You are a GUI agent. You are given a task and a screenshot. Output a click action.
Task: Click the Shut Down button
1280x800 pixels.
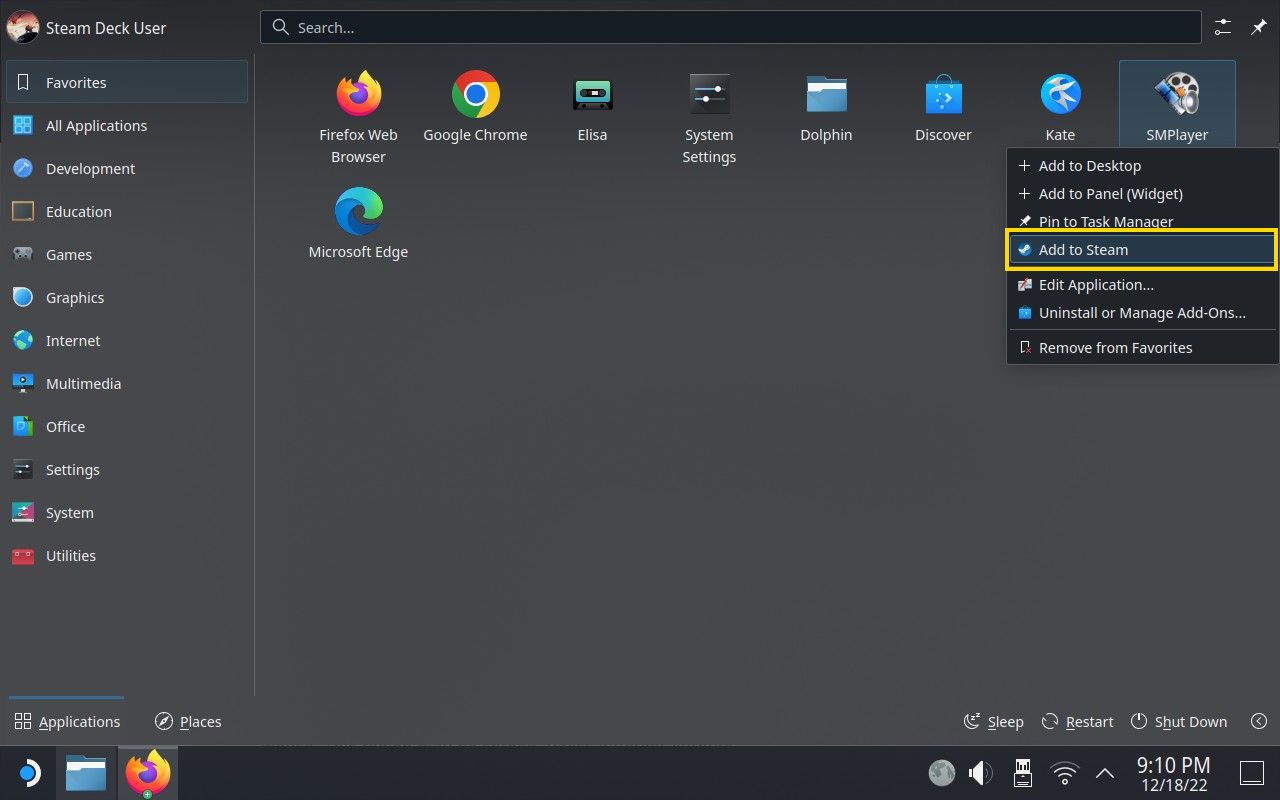tap(1179, 722)
